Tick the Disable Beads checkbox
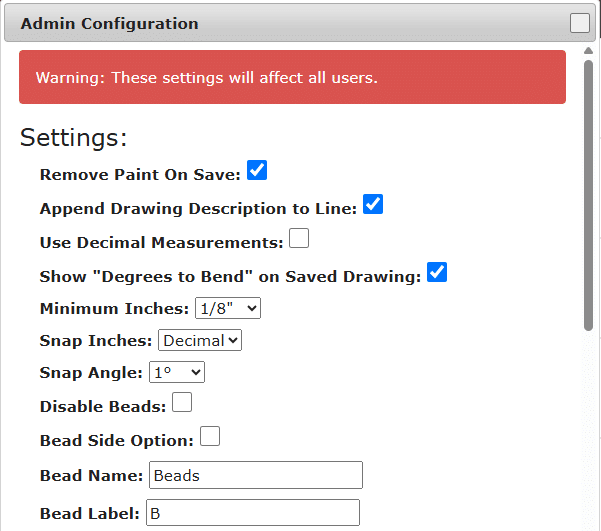This screenshot has height=531, width=601. [x=182, y=403]
